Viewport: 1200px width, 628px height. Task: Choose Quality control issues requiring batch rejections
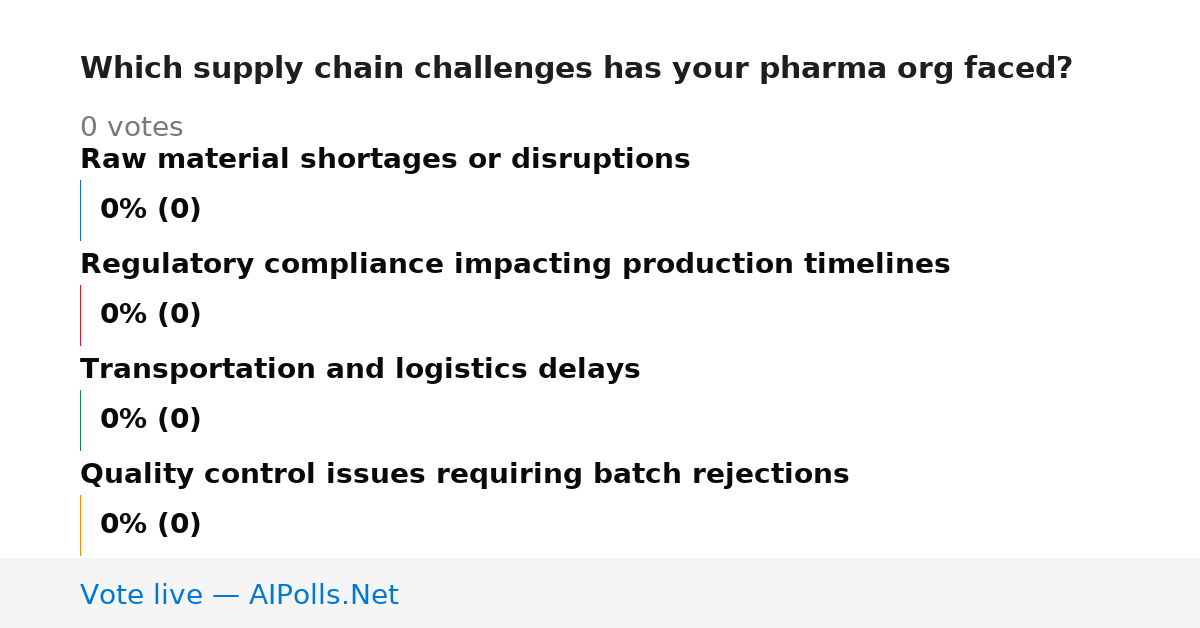[x=464, y=475]
